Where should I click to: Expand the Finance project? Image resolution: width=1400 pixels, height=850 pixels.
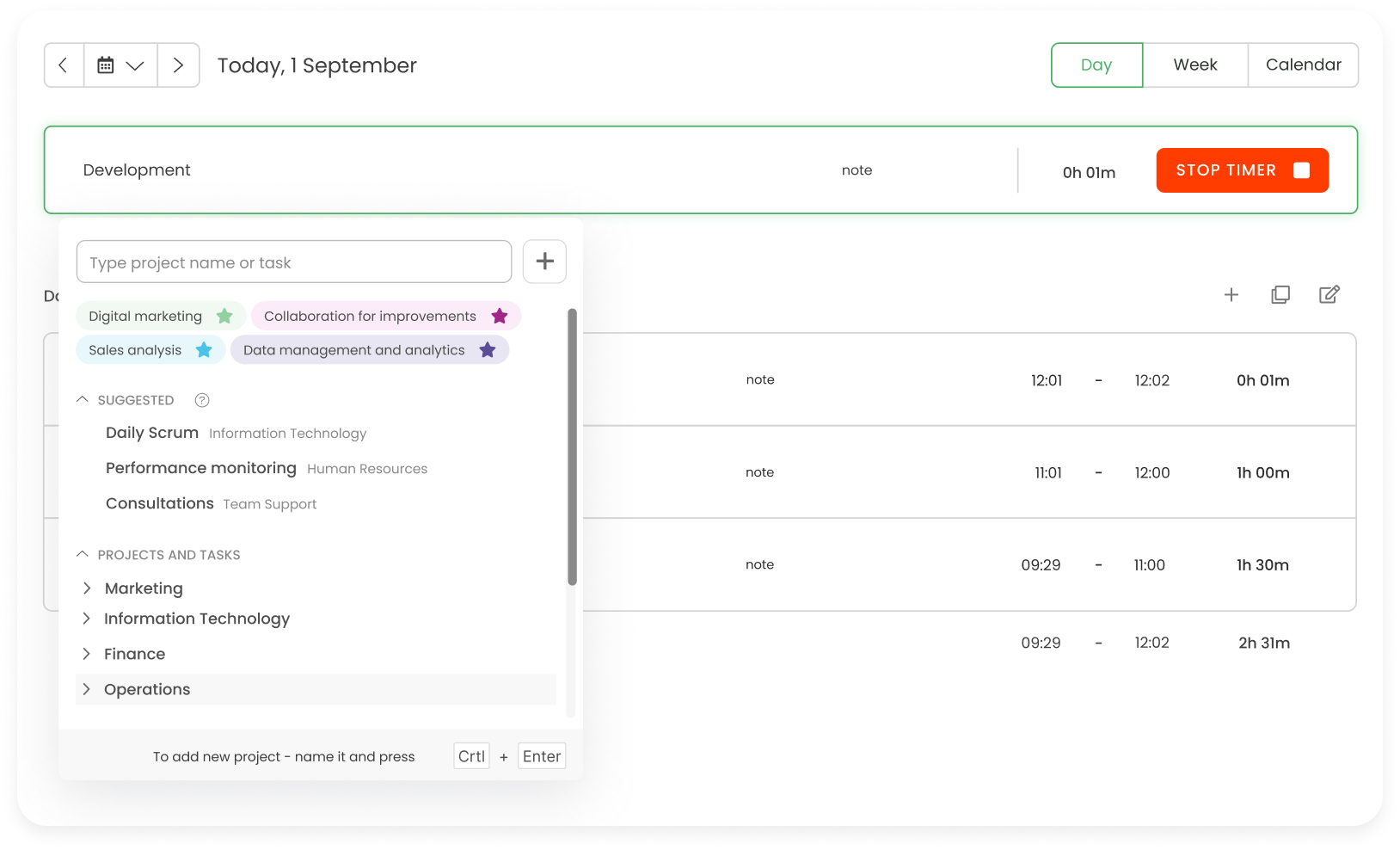87,654
